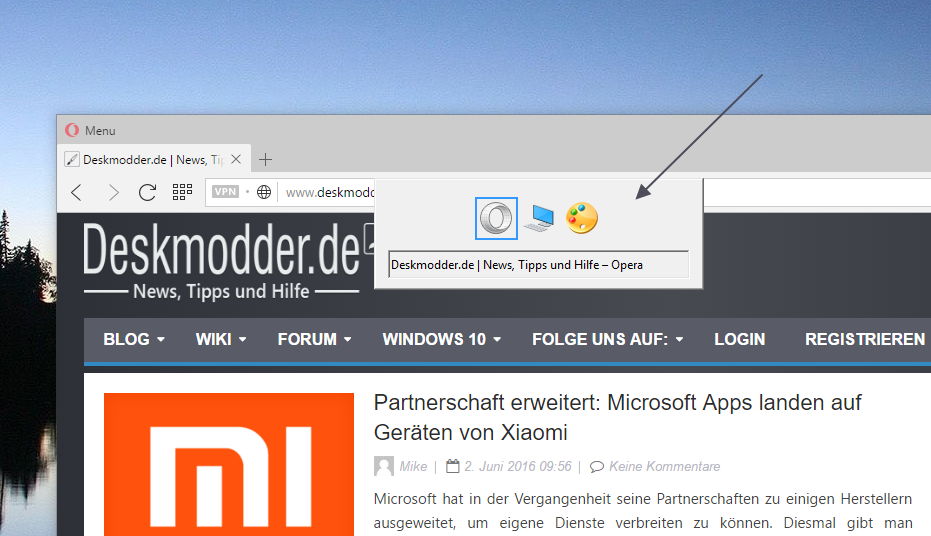931x536 pixels.
Task: Expand the WINDOWS 10 dropdown menu
Action: tap(441, 339)
